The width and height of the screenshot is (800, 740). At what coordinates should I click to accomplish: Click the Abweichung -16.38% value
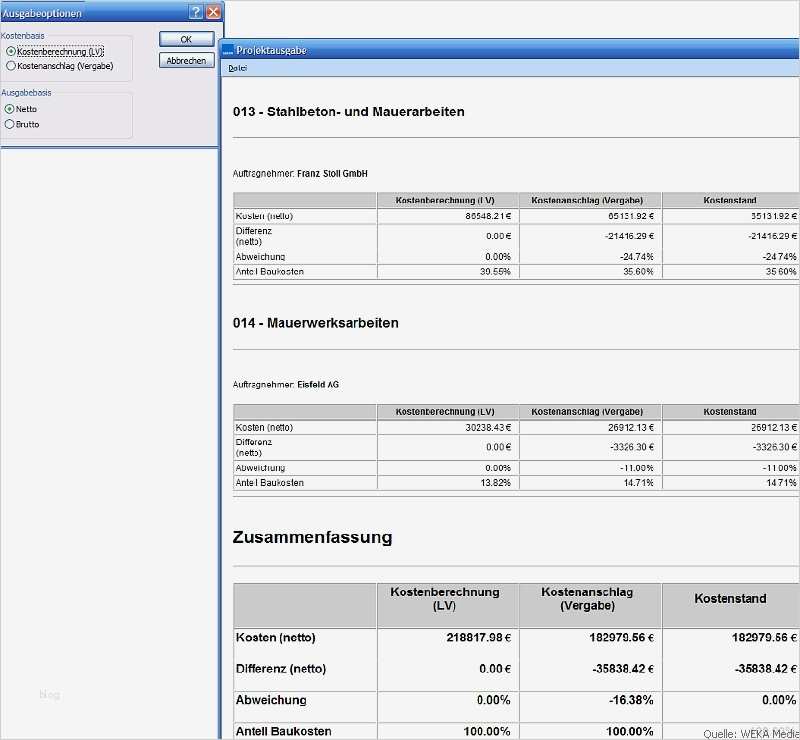click(629, 701)
